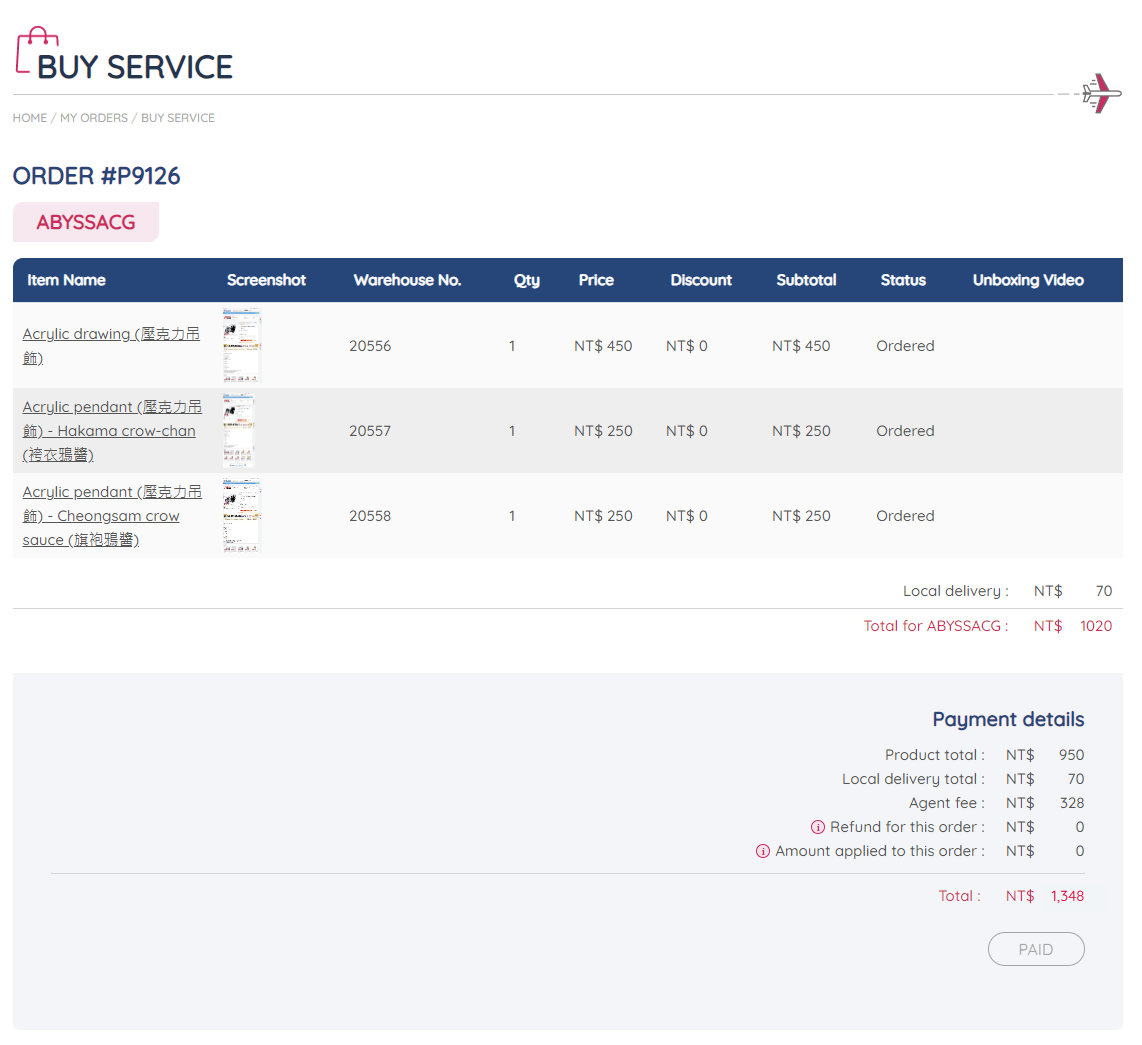Click info icon beside Amount applied to order
Image resolution: width=1142 pixels, height=1045 pixels.
tap(762, 851)
